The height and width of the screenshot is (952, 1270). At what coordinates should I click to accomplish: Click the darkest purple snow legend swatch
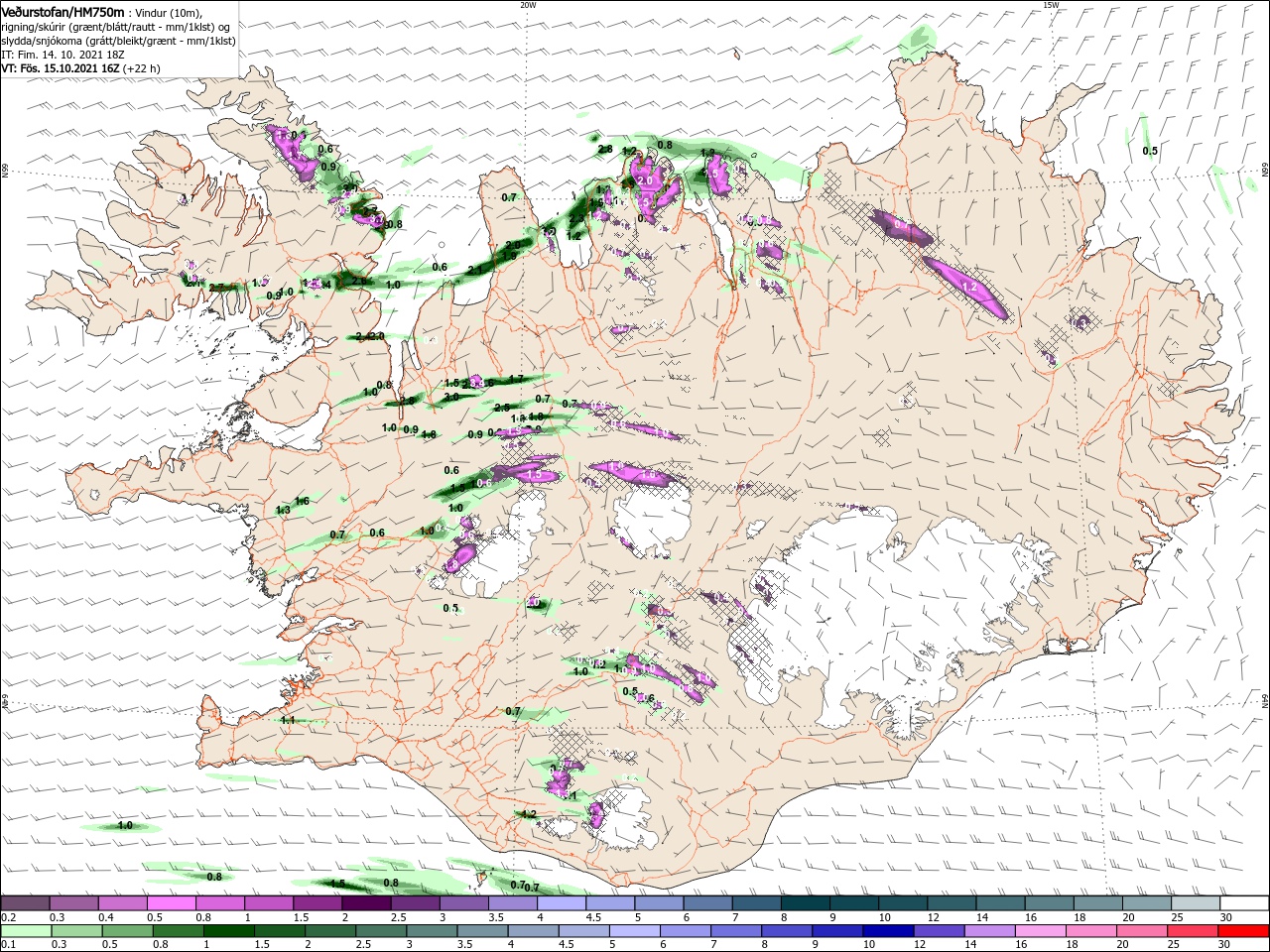[366, 903]
